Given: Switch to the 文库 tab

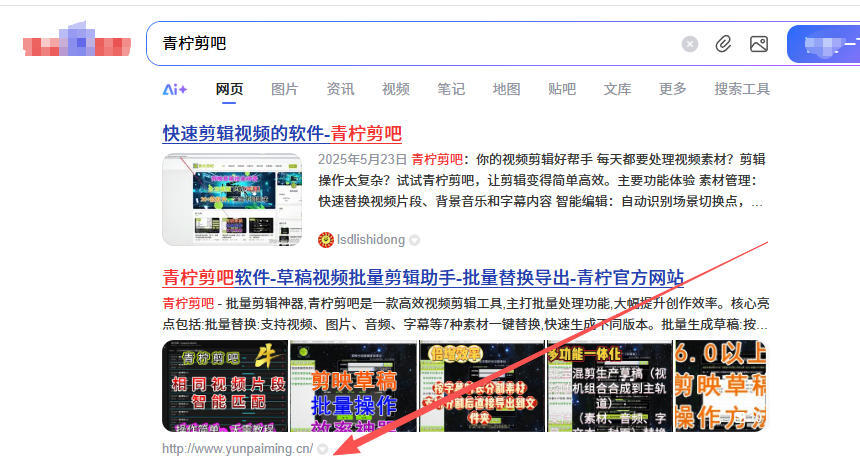Looking at the screenshot, I should [x=617, y=89].
